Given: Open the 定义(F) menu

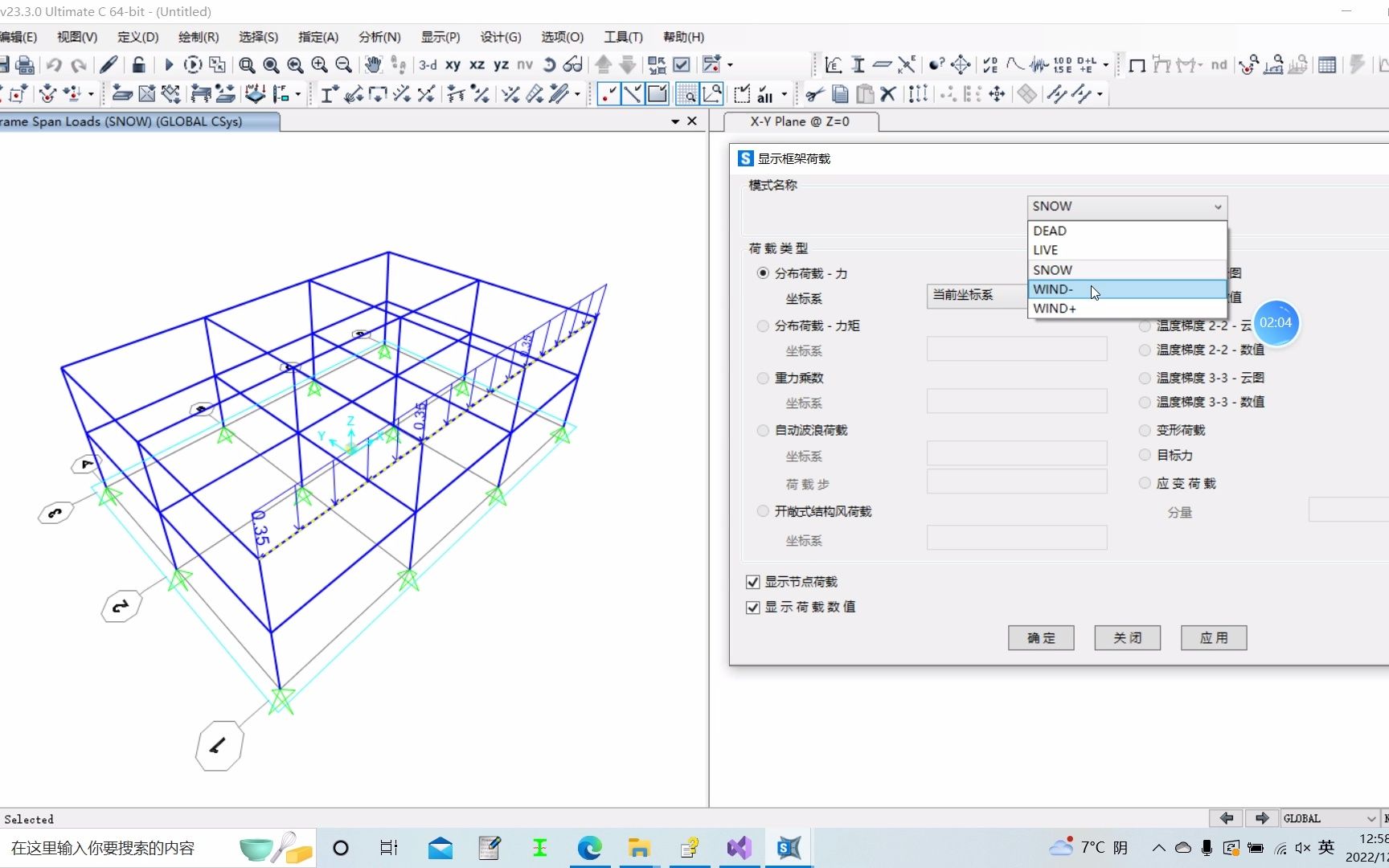Looking at the screenshot, I should click(x=136, y=37).
